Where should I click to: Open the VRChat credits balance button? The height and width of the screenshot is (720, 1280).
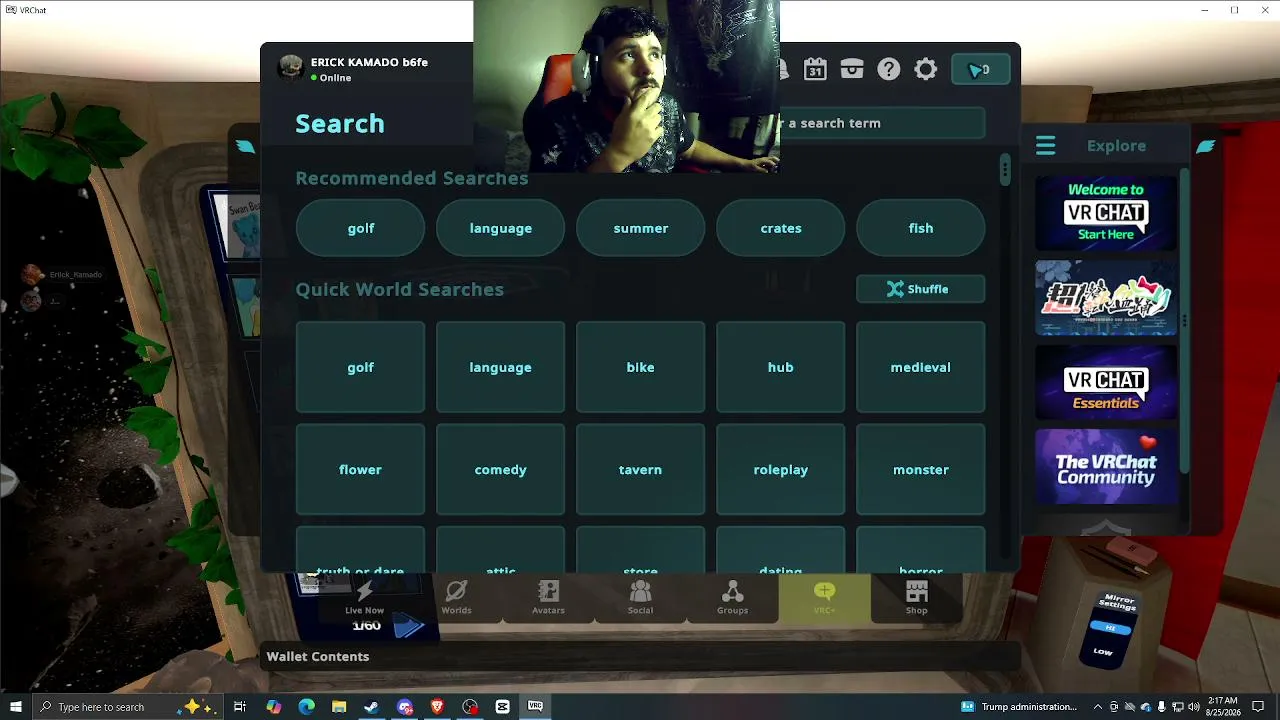point(980,69)
